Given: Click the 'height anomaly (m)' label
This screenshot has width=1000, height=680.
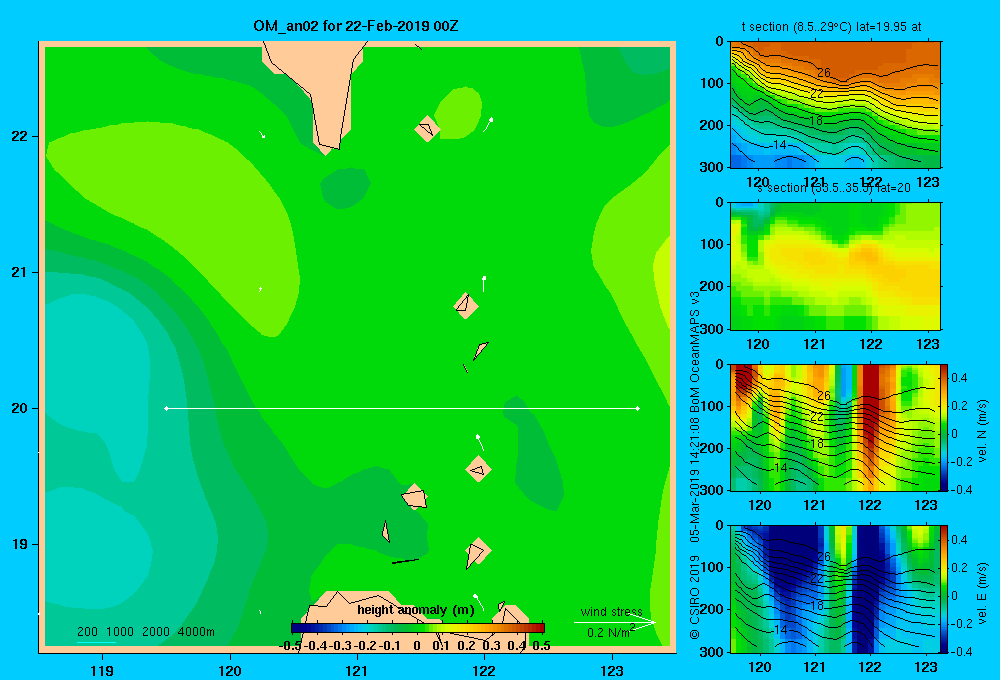Looking at the screenshot, I should point(416,610).
